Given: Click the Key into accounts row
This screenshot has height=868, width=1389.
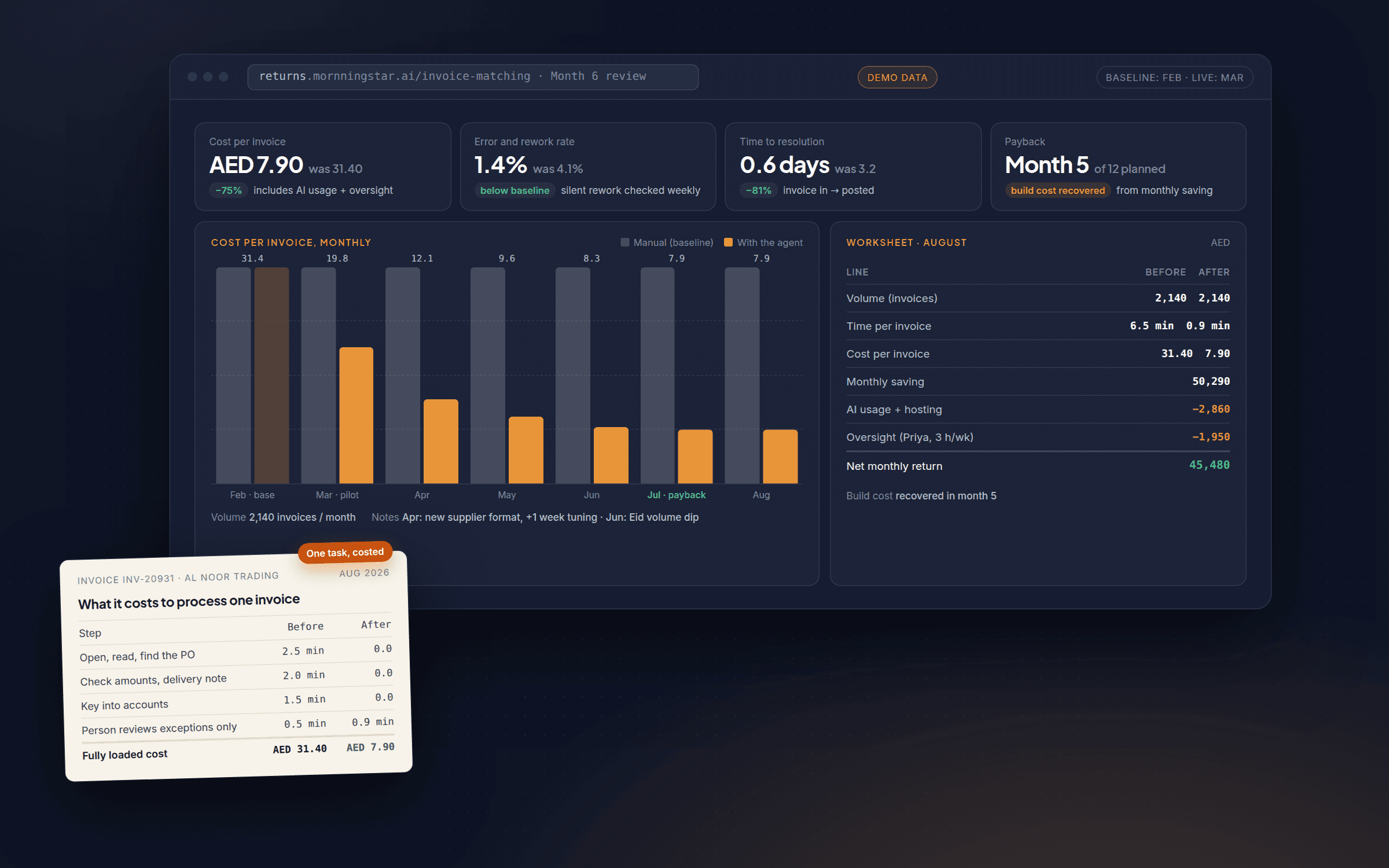Looking at the screenshot, I should [237, 701].
